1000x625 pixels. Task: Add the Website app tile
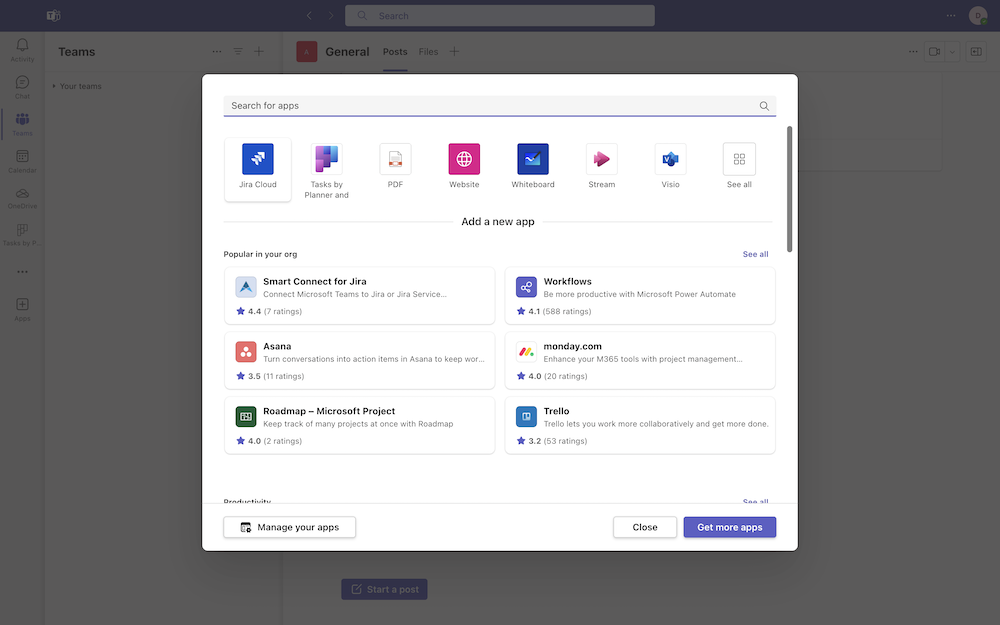coord(464,167)
